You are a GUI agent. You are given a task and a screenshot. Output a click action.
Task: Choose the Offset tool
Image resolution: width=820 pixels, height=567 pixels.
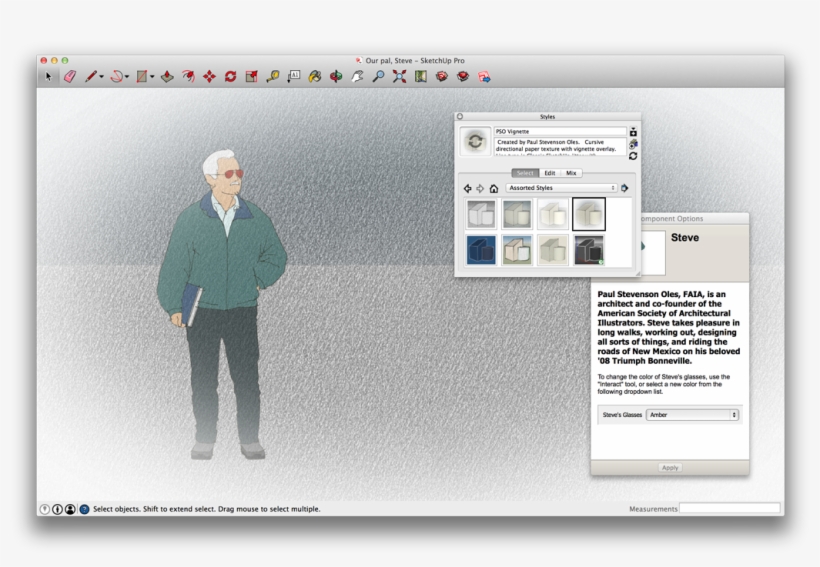[x=188, y=77]
